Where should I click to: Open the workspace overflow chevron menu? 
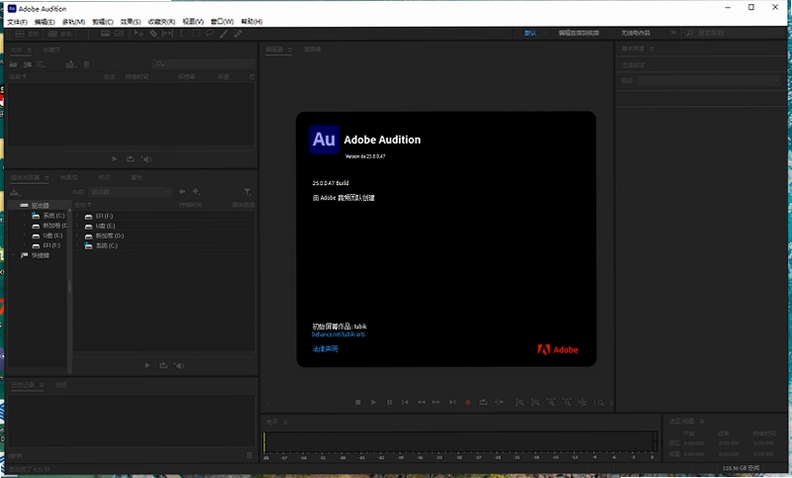point(673,33)
